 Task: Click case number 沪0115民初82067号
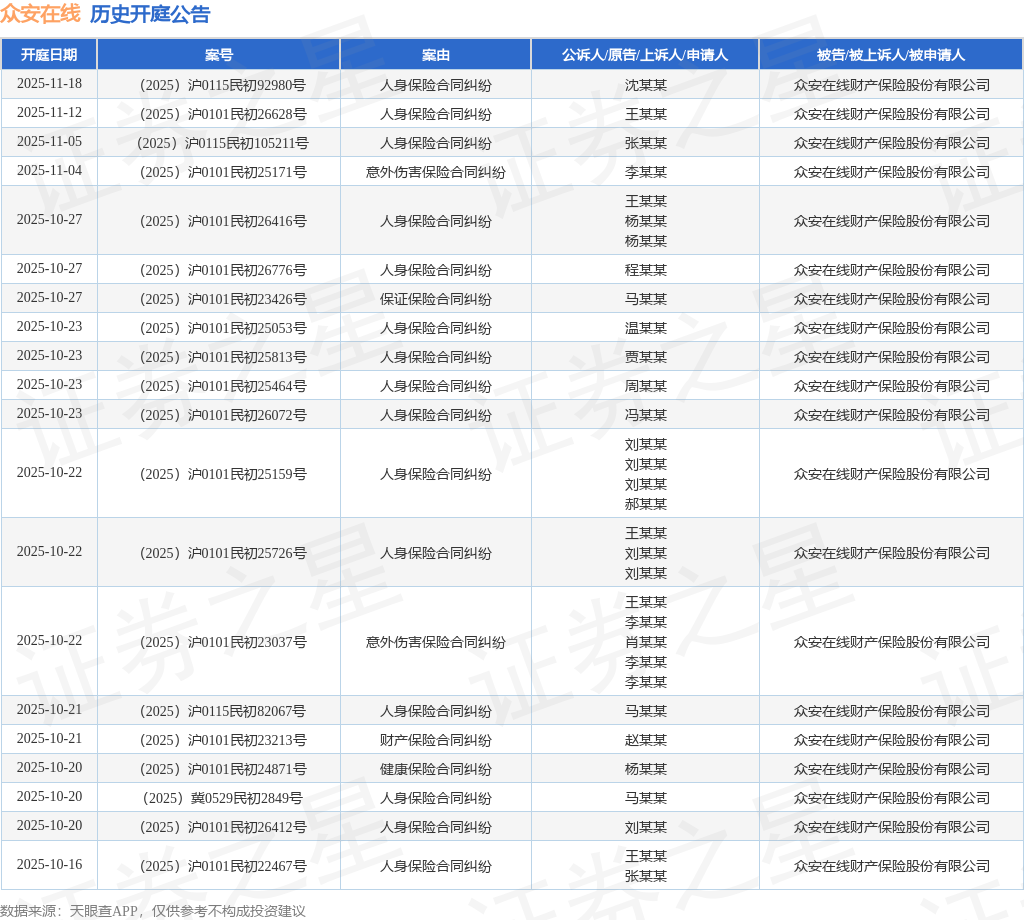(223, 711)
